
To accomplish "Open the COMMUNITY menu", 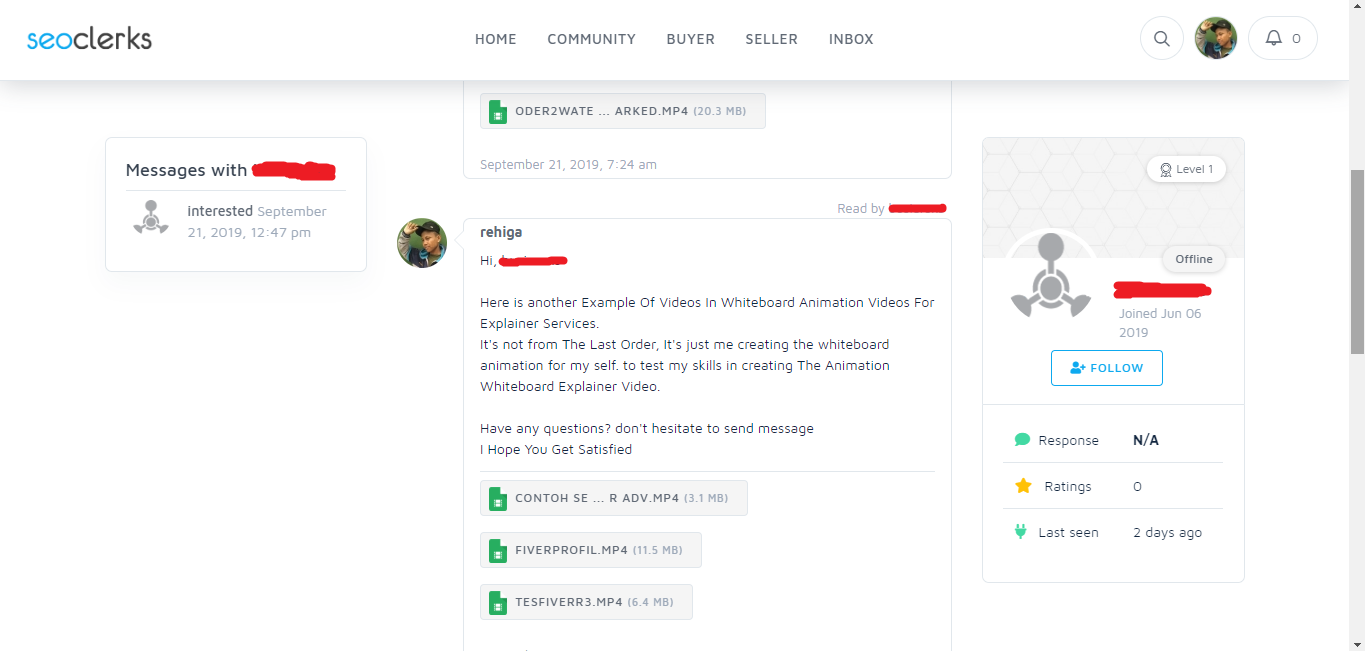I will (x=591, y=39).
